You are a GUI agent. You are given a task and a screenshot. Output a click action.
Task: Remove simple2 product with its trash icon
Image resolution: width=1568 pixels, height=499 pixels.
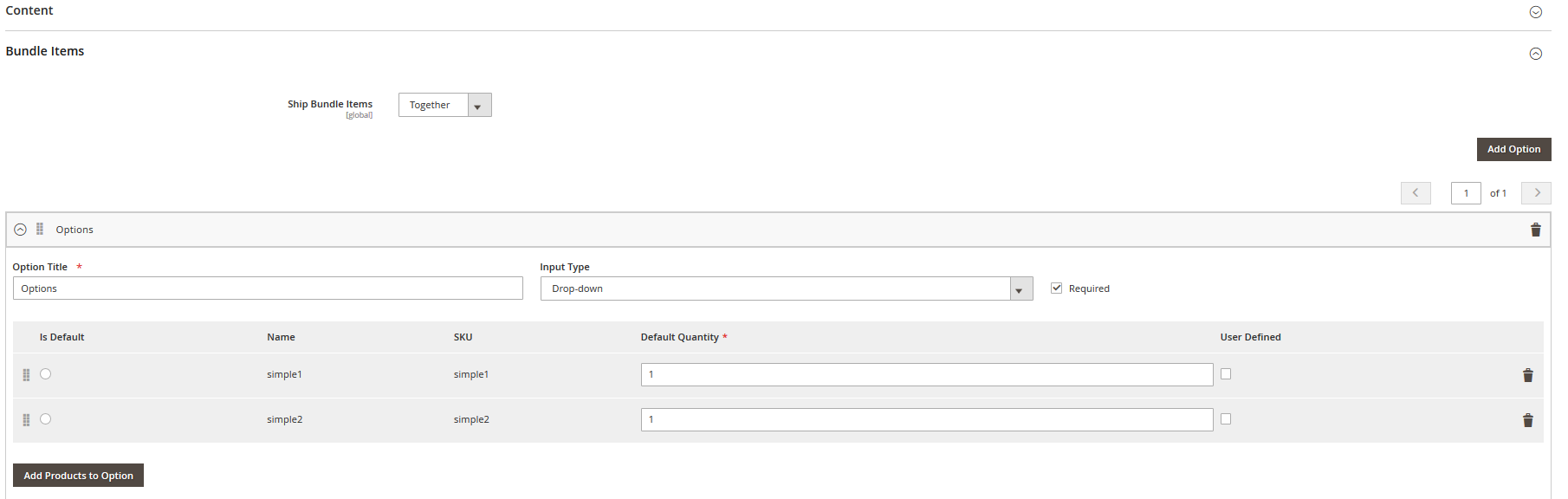(x=1527, y=420)
